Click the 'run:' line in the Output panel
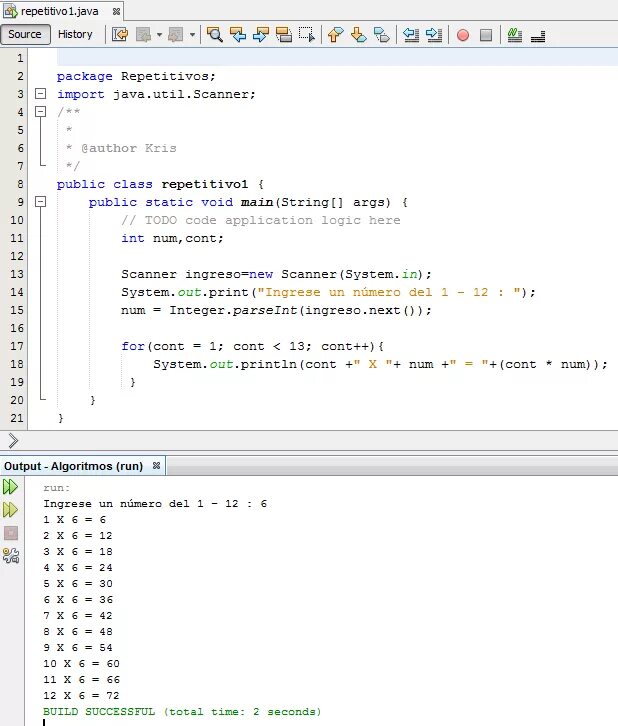This screenshot has height=726, width=618. tap(56, 488)
